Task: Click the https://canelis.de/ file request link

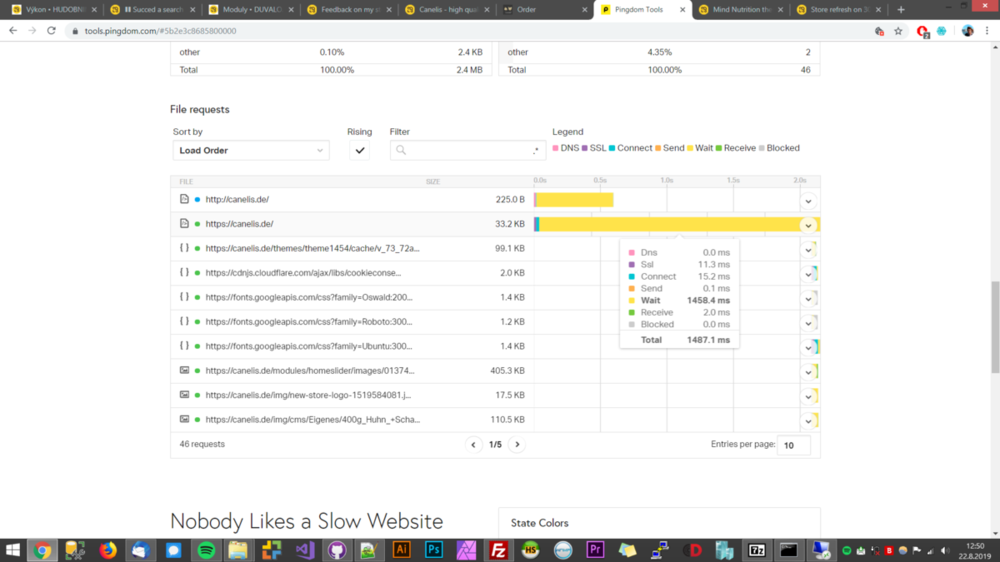Action: [x=239, y=224]
